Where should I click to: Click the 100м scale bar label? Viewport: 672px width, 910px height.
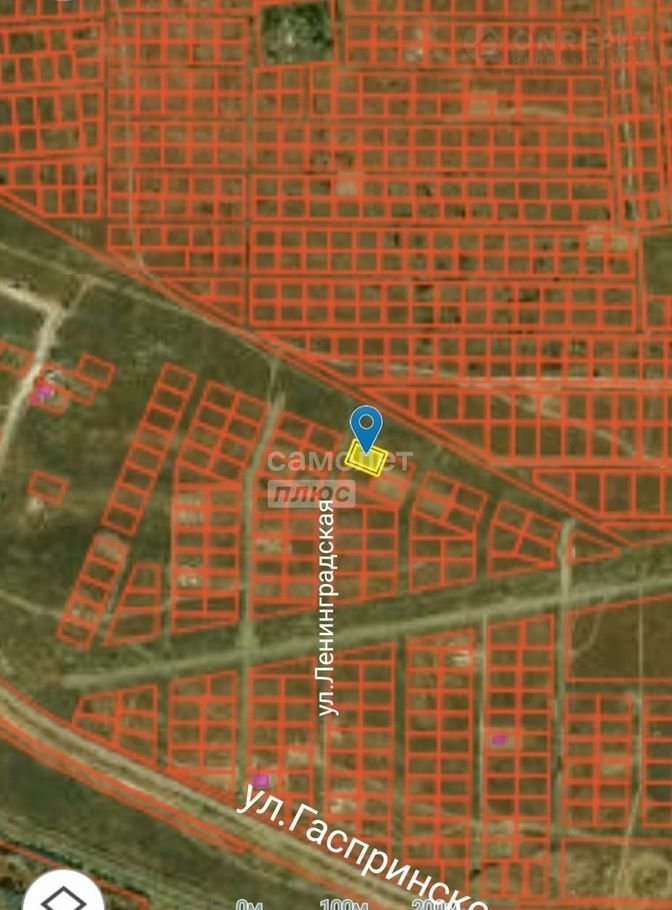coord(345,904)
